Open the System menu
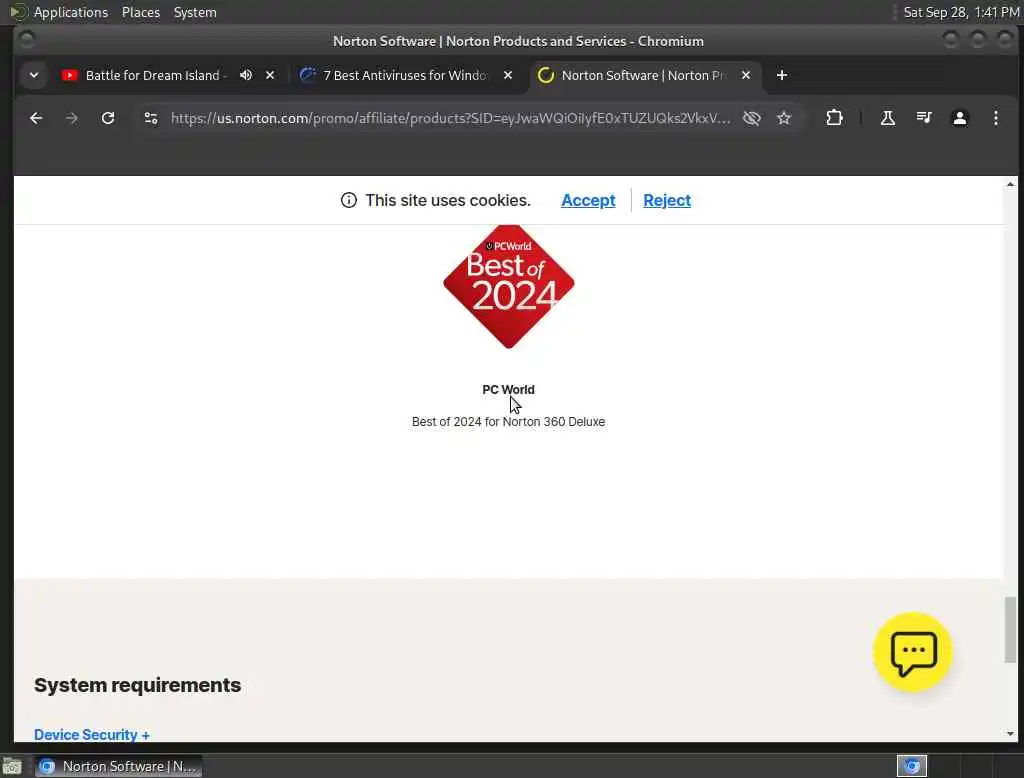This screenshot has height=778, width=1024. click(x=195, y=12)
